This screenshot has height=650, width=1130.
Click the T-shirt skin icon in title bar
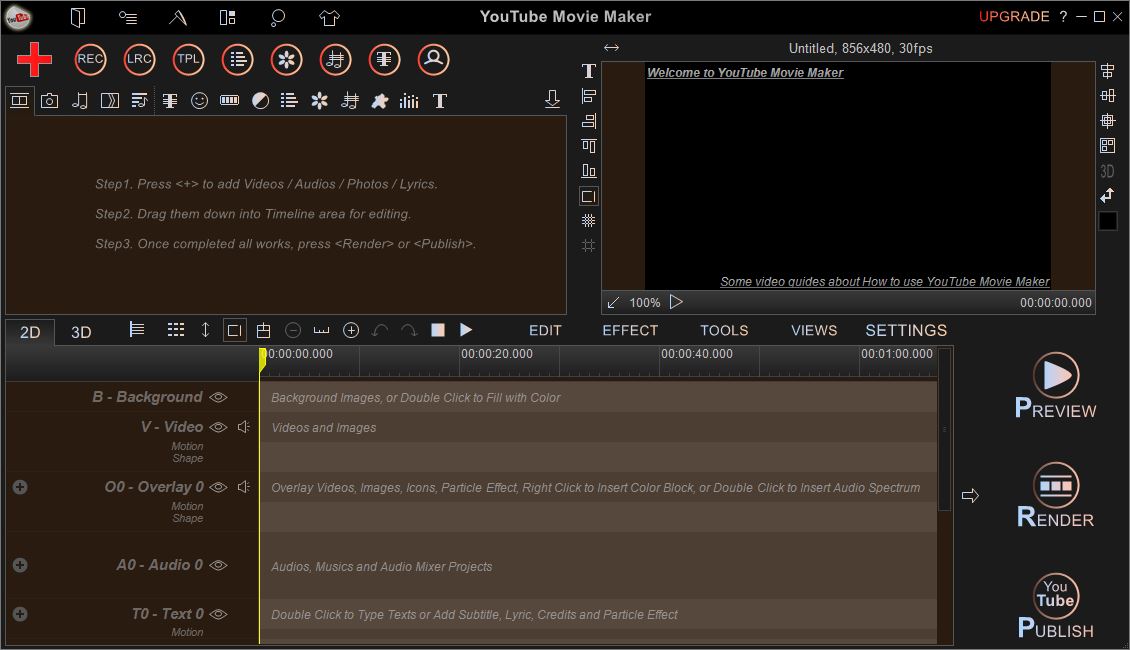pyautogui.click(x=329, y=17)
